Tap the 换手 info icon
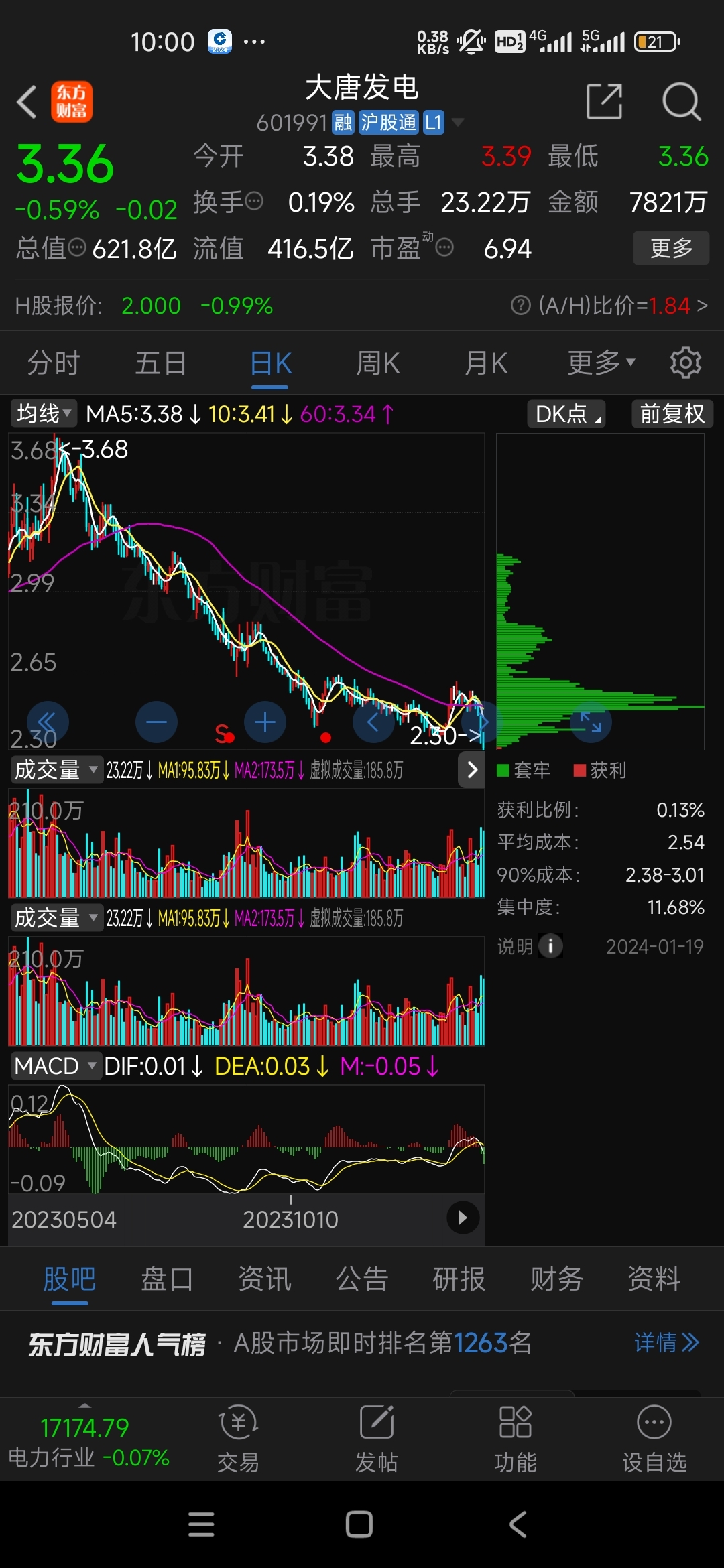 [254, 201]
